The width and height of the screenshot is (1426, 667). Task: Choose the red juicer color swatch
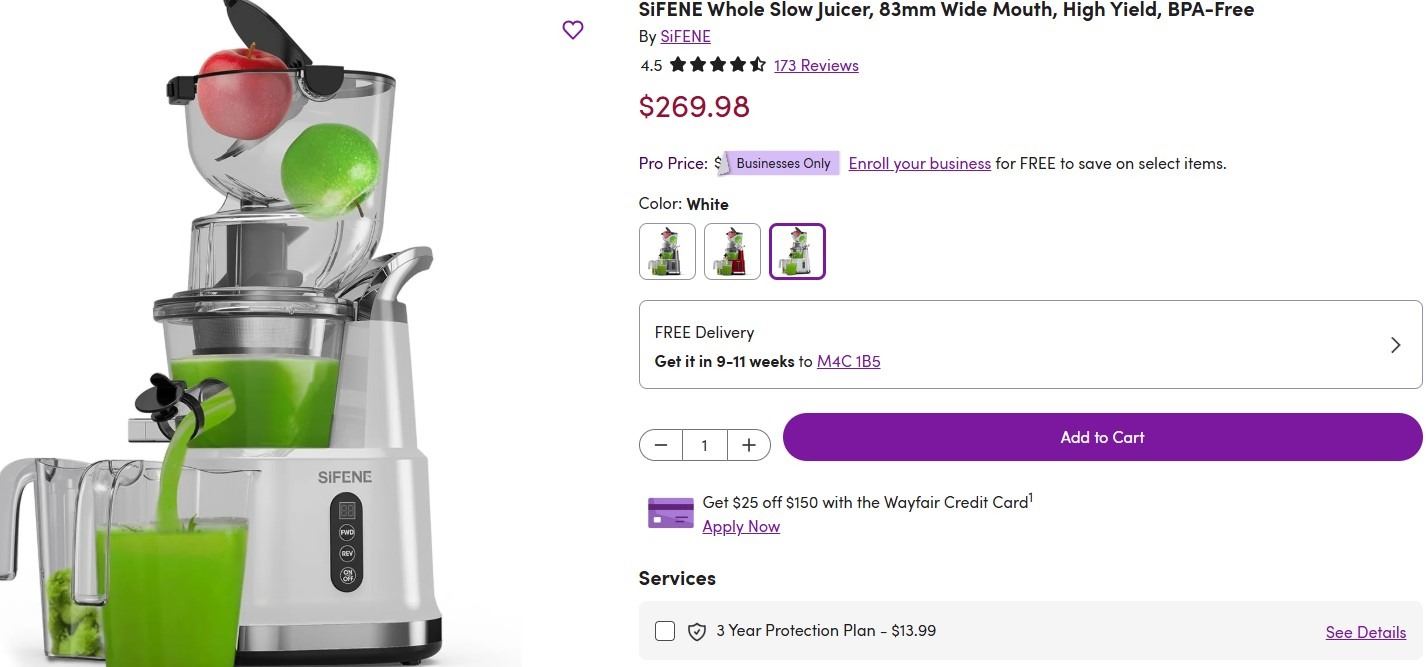click(732, 251)
